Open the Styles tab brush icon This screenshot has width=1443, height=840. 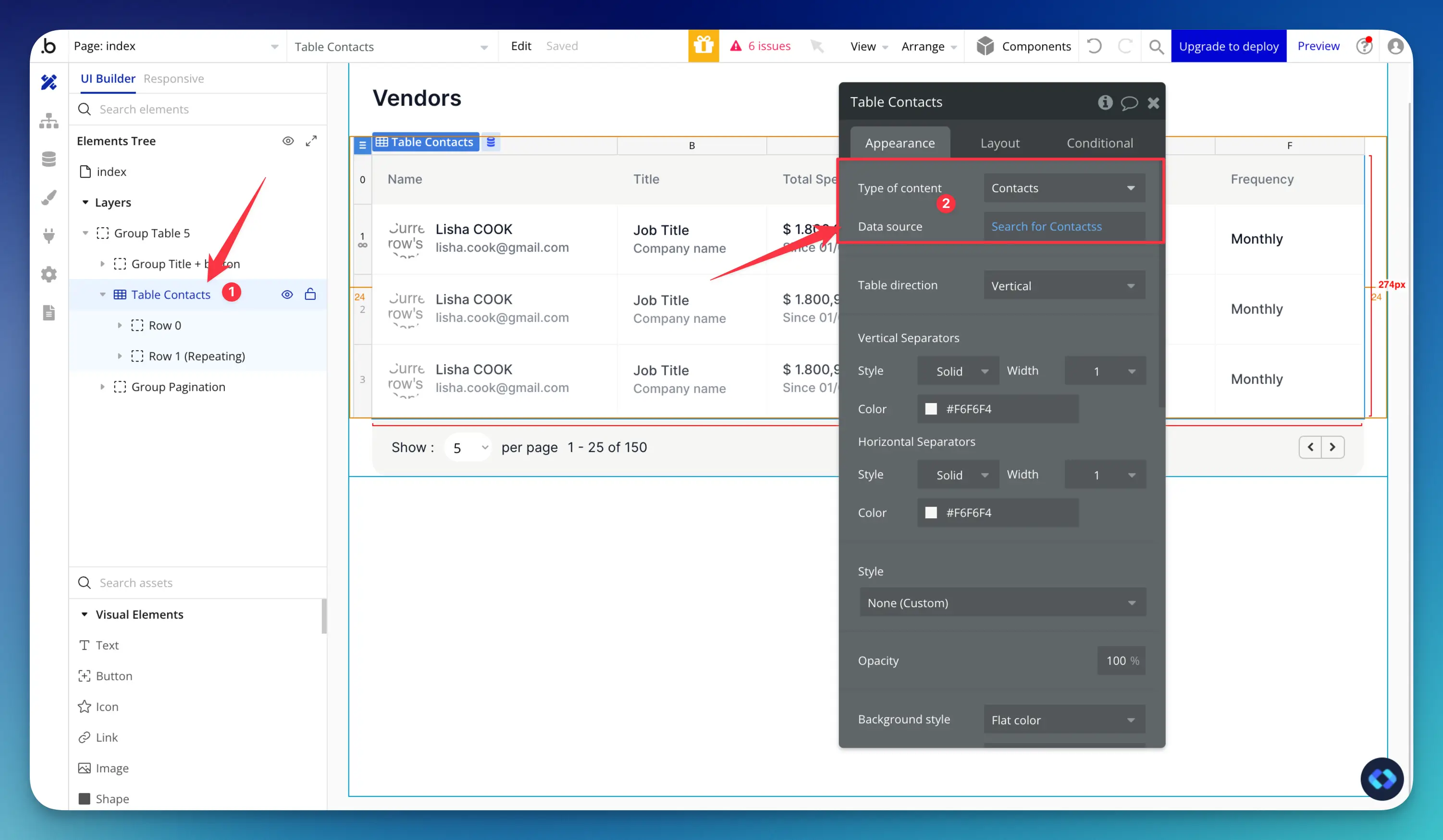tap(49, 197)
